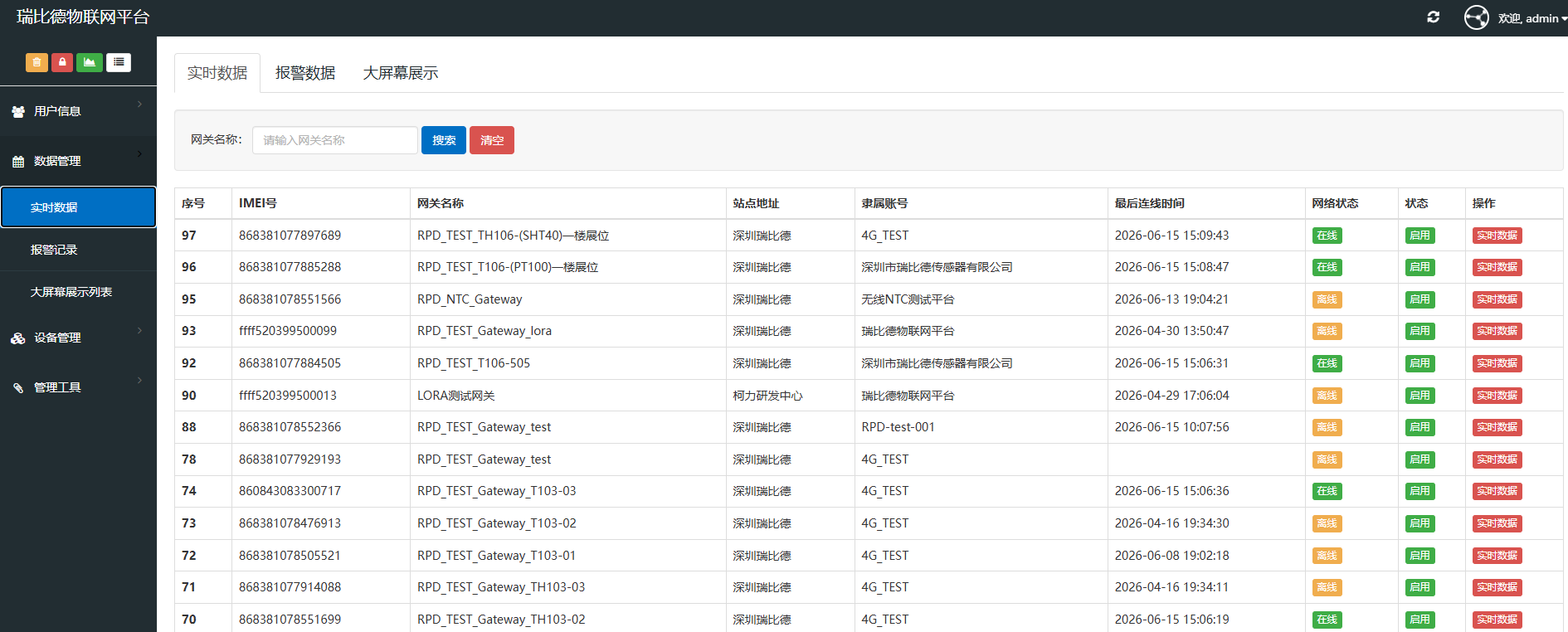Click the 数据管理 calendar icon
1568x632 pixels.
18,162
